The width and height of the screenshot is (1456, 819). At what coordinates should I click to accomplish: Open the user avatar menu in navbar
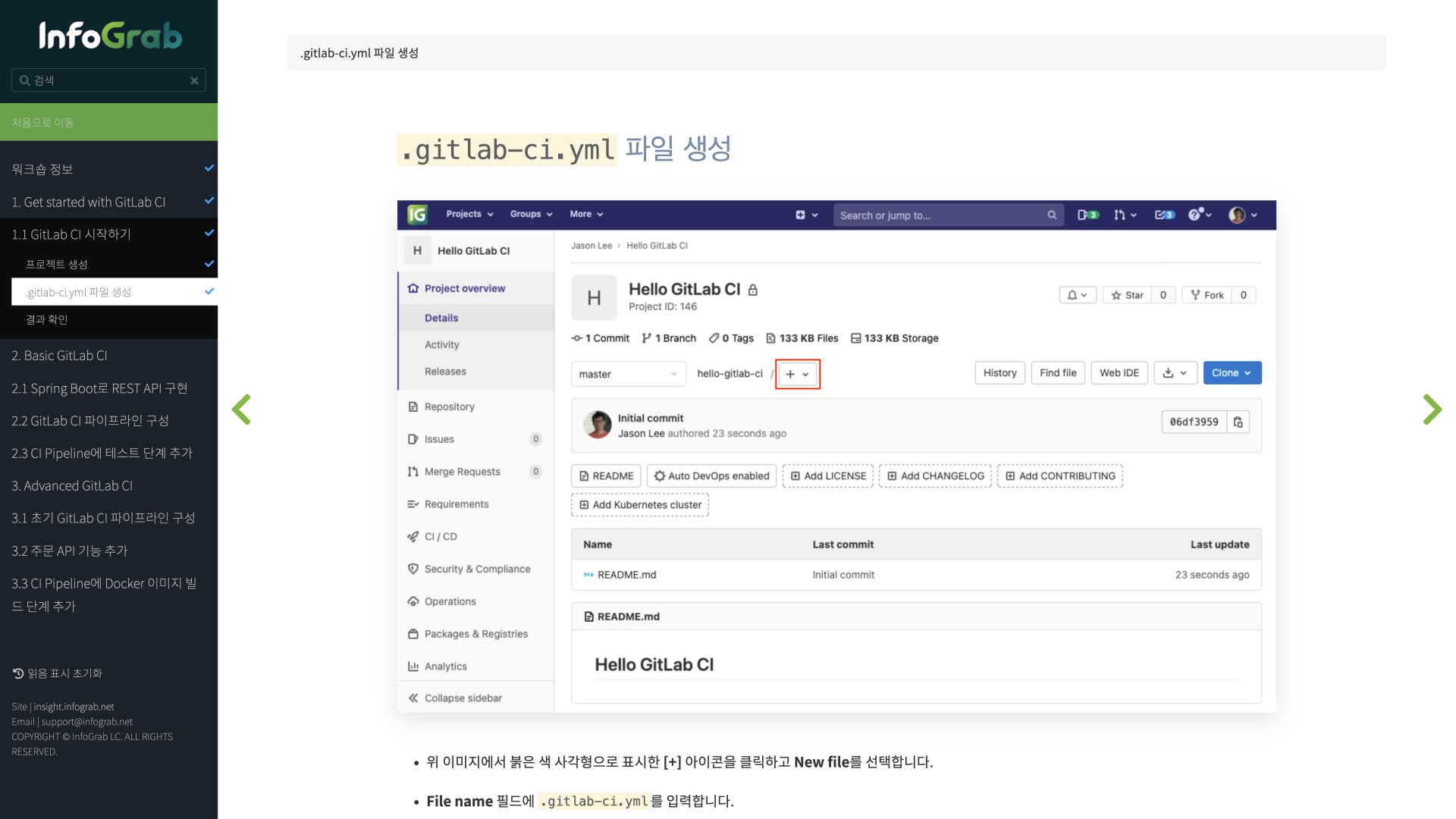coord(1243,215)
